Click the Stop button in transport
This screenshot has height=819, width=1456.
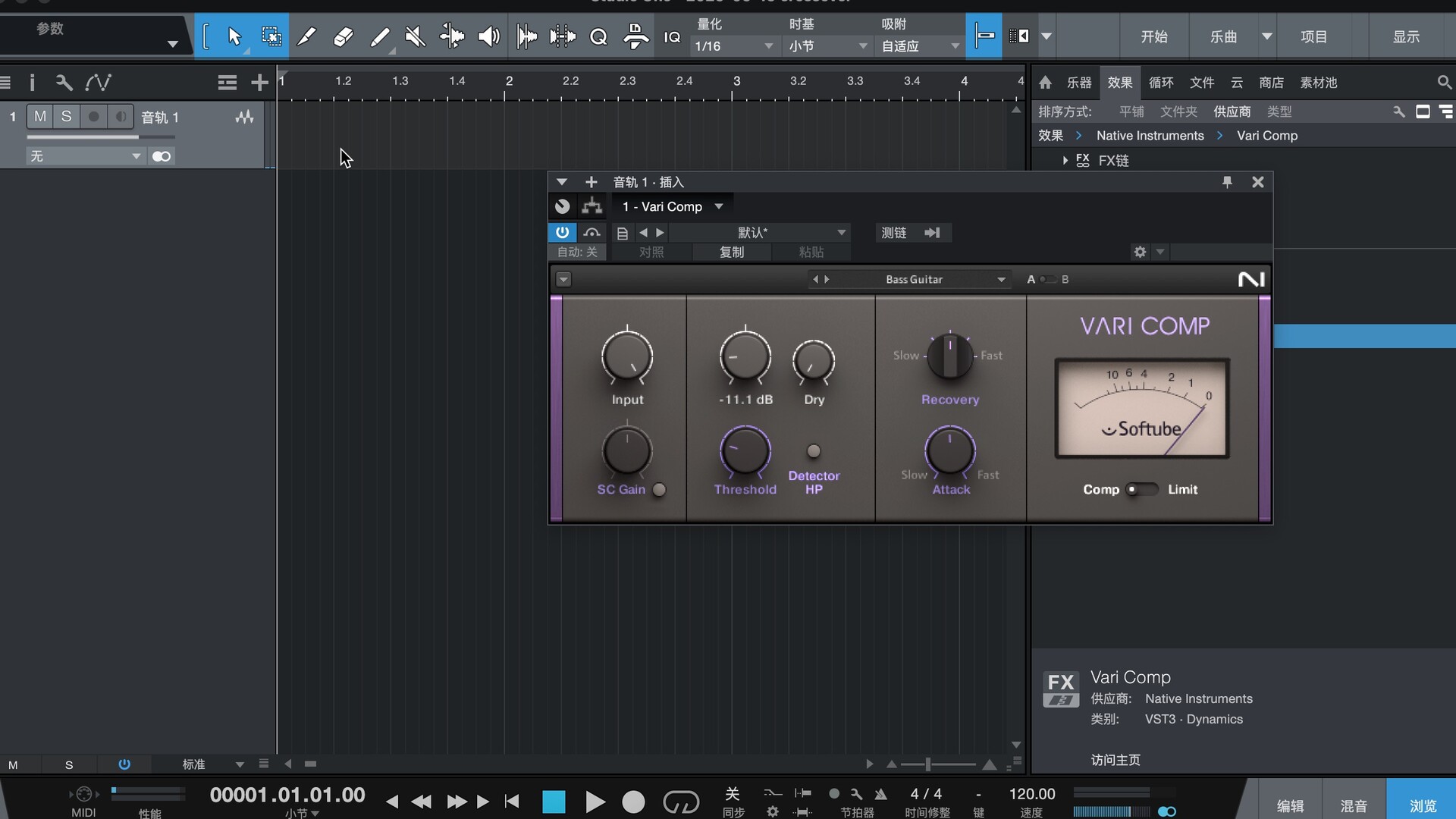pos(554,802)
